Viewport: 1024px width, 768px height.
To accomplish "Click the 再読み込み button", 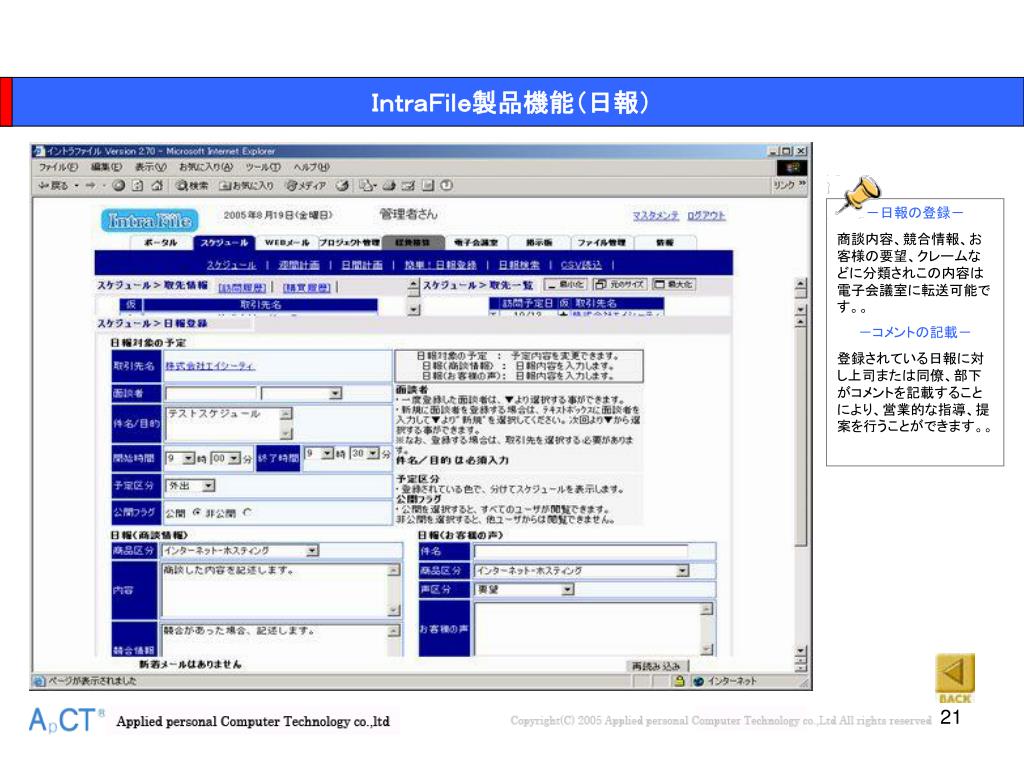I will coord(656,665).
